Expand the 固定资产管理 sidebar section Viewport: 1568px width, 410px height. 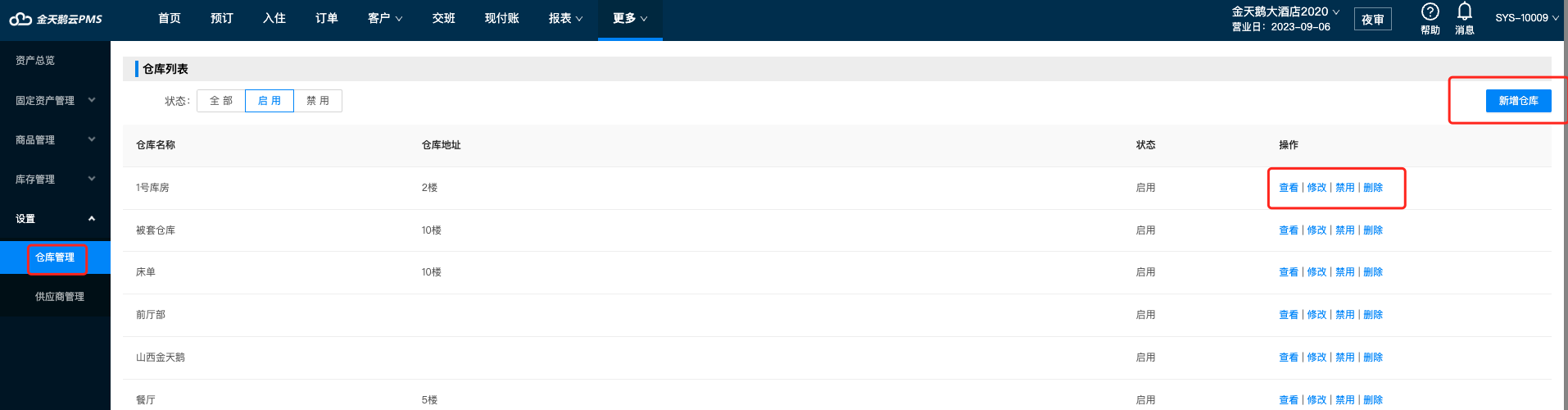pyautogui.click(x=55, y=100)
